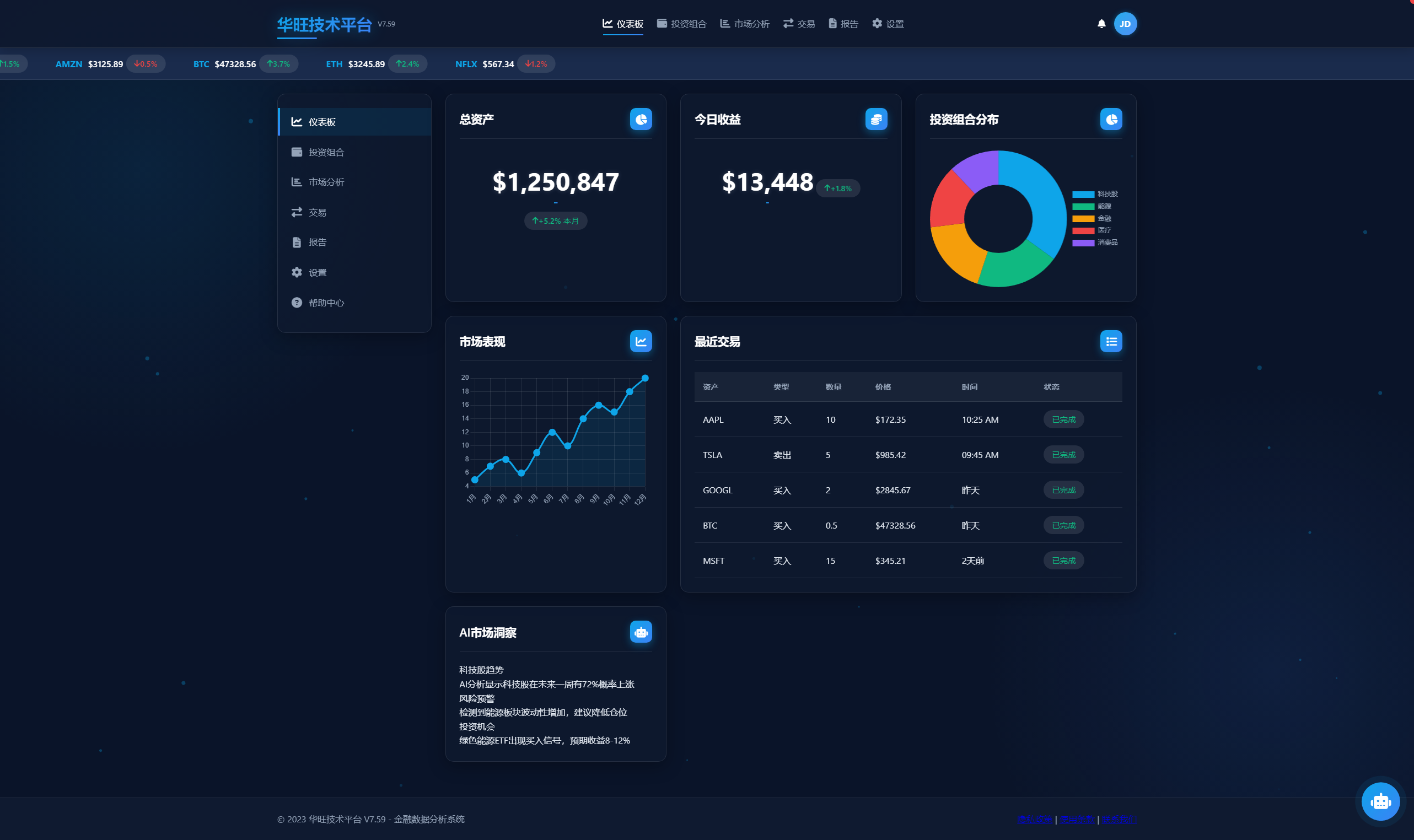Click the 总资产 card pie icon
1414x840 pixels.
(641, 120)
